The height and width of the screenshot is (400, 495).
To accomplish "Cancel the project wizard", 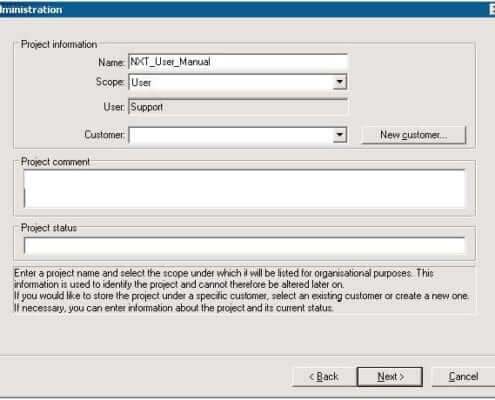I will click(463, 377).
